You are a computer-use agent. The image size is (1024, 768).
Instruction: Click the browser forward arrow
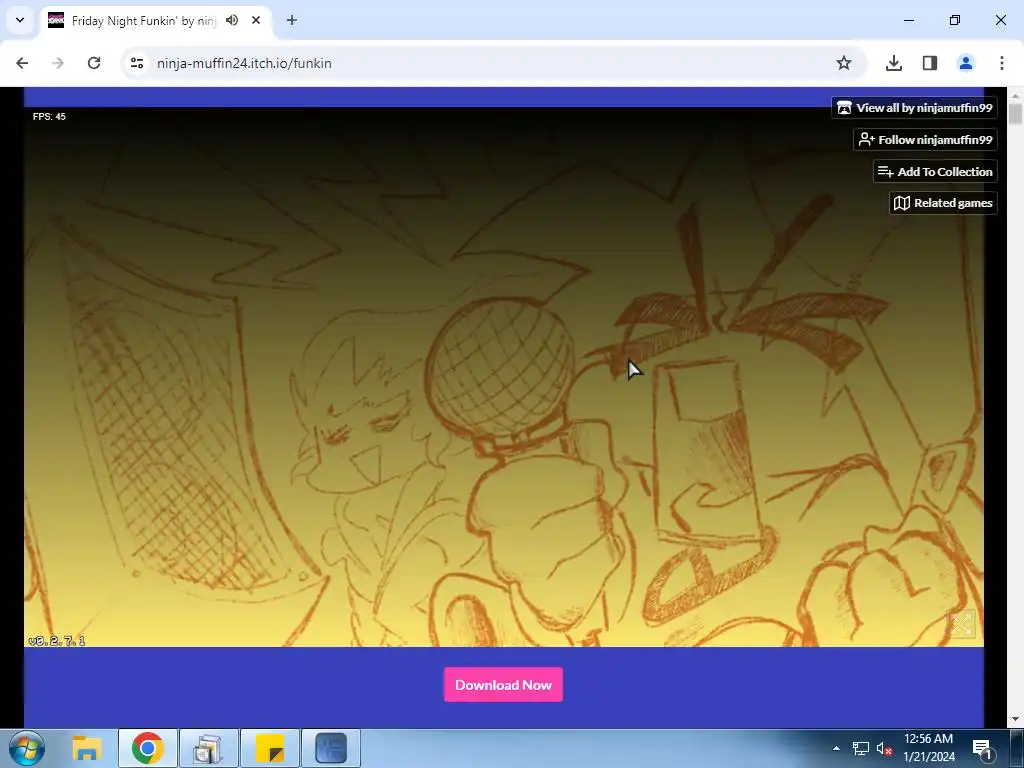point(58,63)
